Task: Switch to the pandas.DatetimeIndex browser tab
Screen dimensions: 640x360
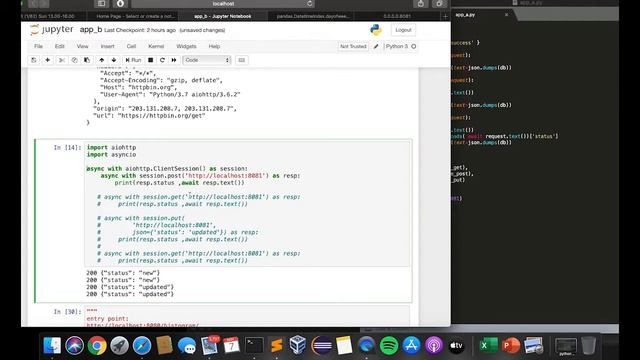Action: 313,16
